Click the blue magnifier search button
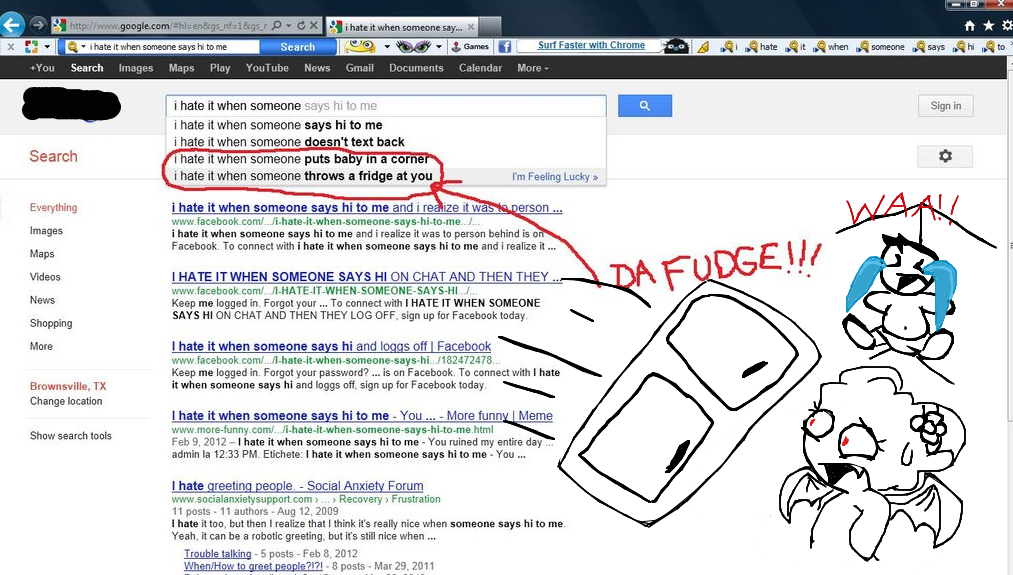This screenshot has height=575, width=1013. tap(645, 106)
